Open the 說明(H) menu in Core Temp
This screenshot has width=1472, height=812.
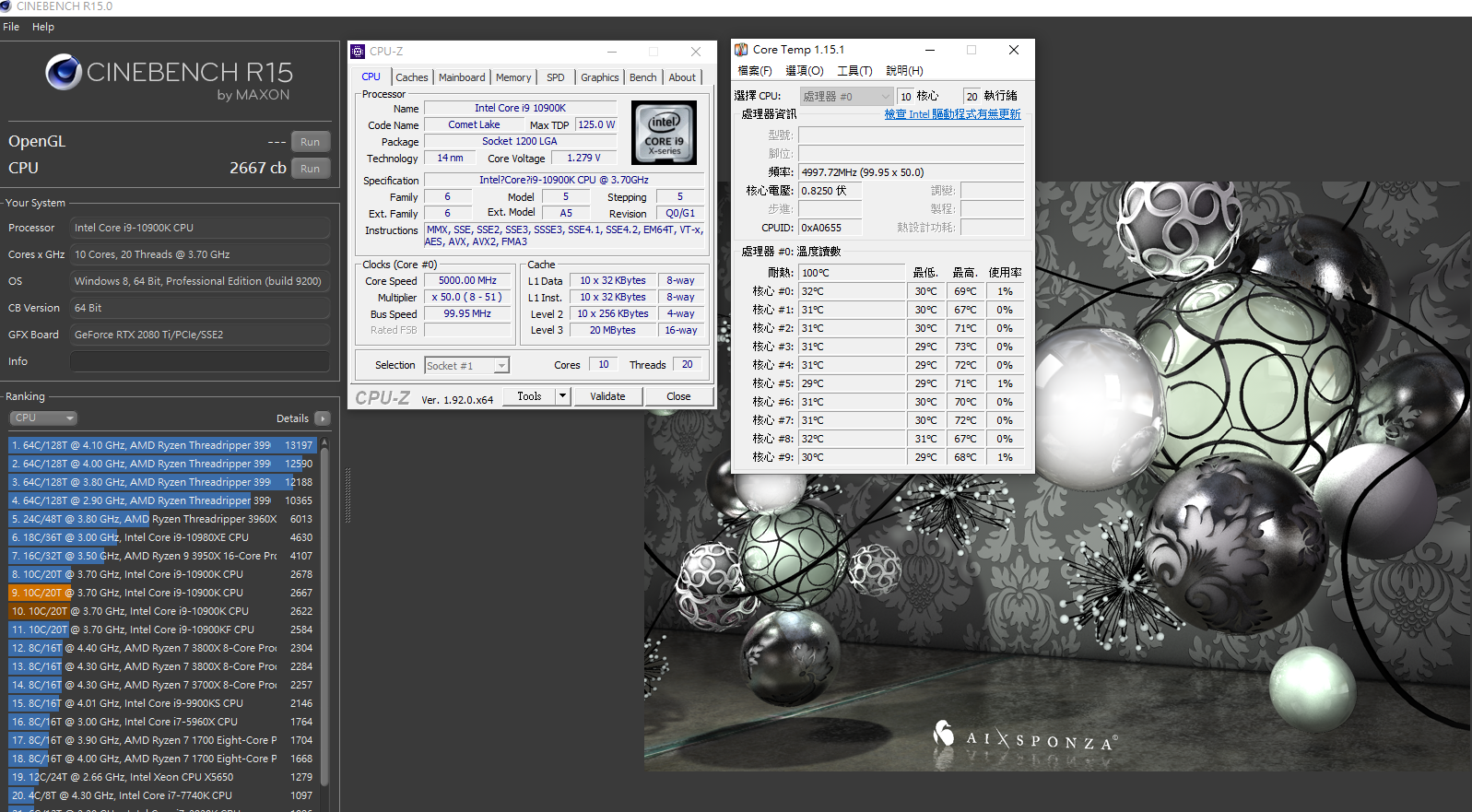904,71
